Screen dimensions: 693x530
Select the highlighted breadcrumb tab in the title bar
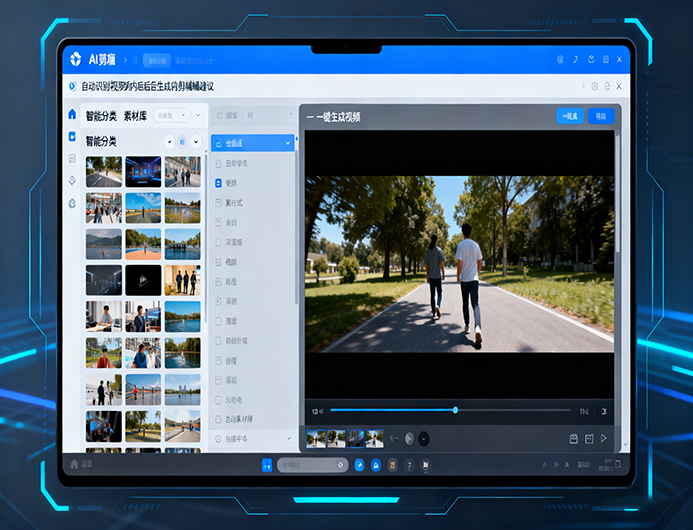[x=157, y=61]
